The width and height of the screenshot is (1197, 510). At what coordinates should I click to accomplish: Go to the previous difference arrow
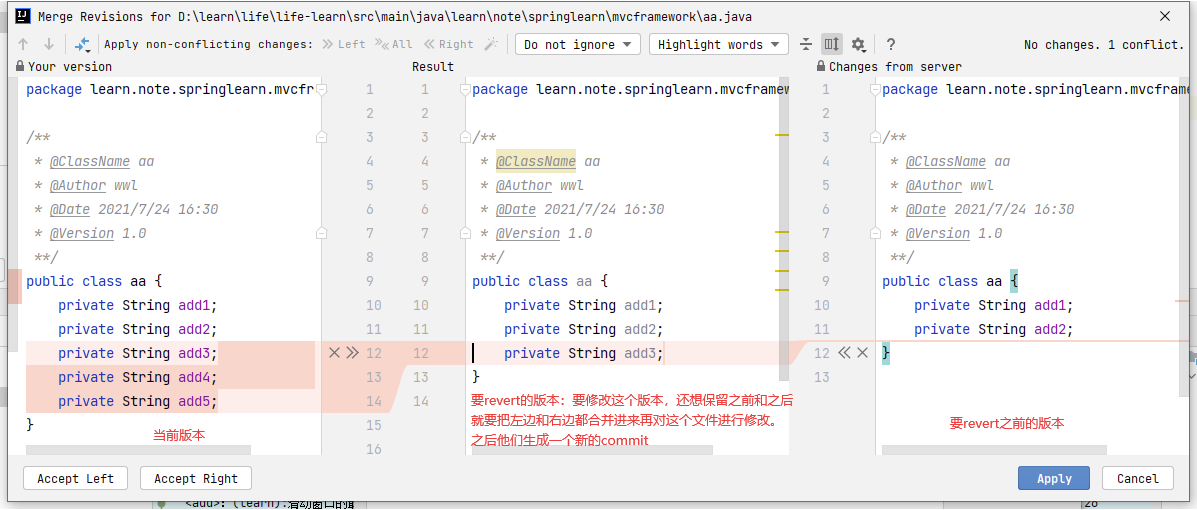[x=23, y=44]
